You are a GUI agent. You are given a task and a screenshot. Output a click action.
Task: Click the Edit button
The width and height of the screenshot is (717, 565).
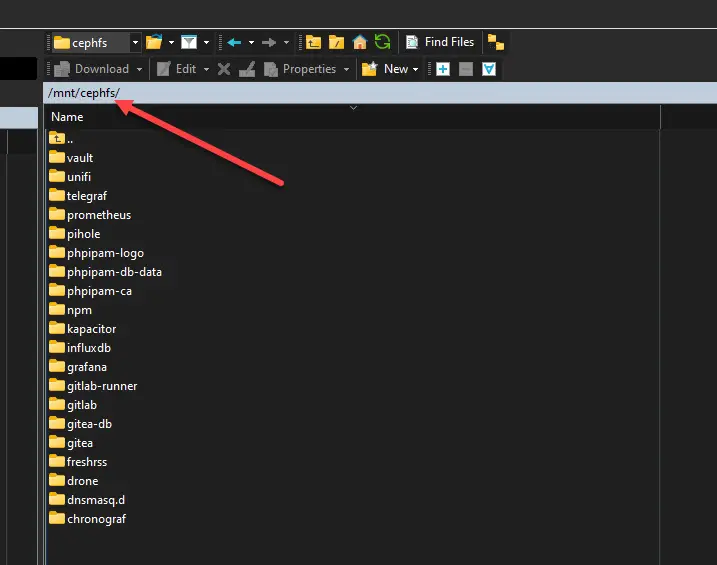[x=177, y=69]
